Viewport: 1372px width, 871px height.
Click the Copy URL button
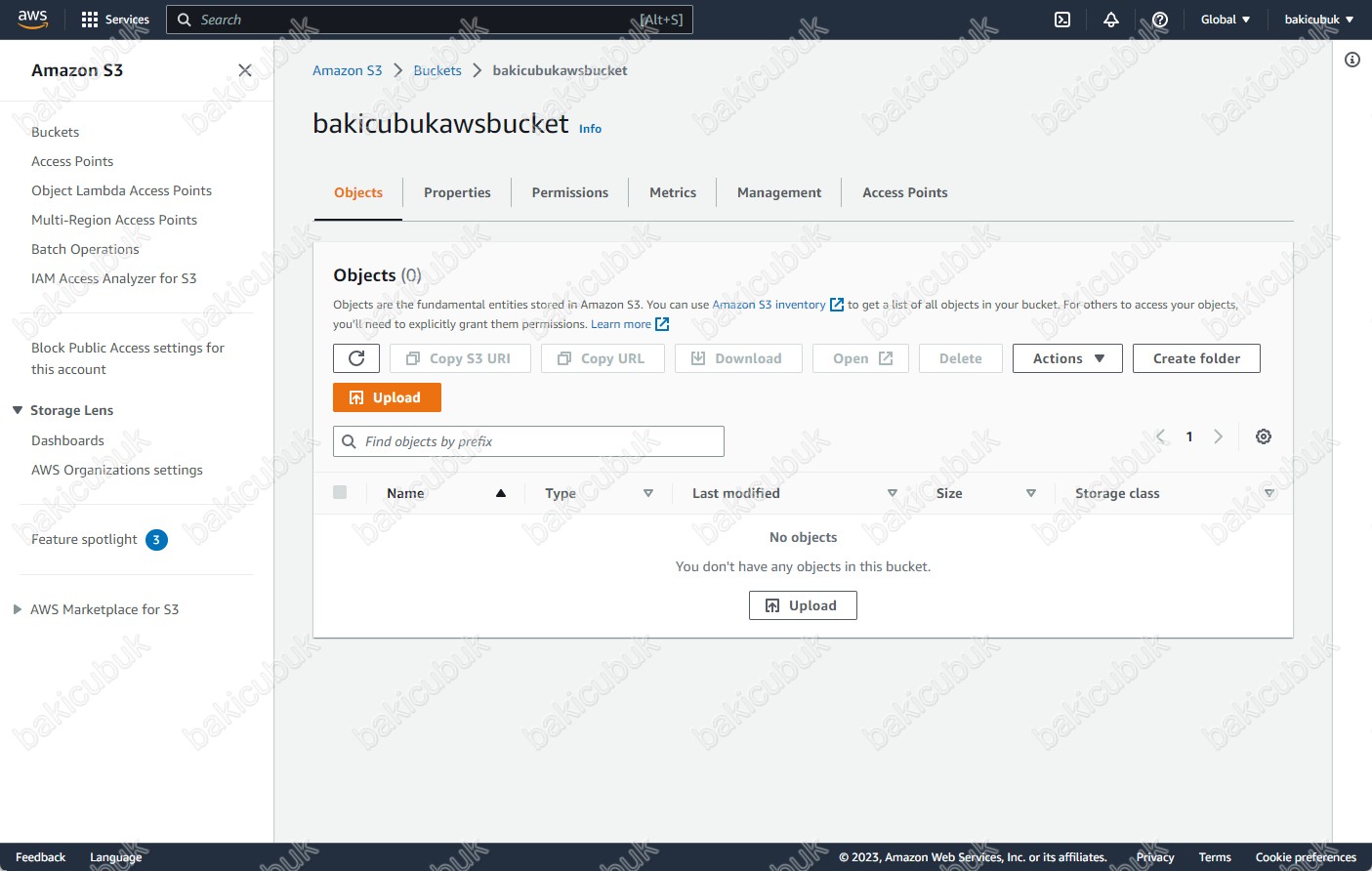point(603,358)
